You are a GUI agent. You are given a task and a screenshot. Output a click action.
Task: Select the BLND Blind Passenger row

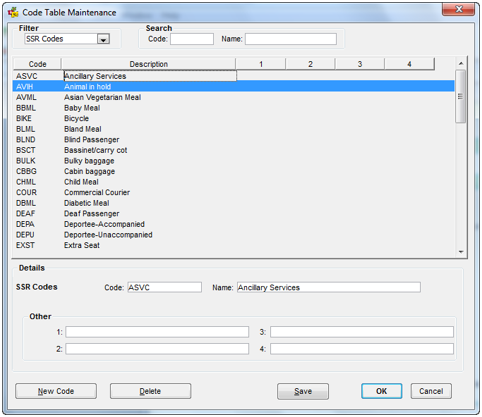234,140
